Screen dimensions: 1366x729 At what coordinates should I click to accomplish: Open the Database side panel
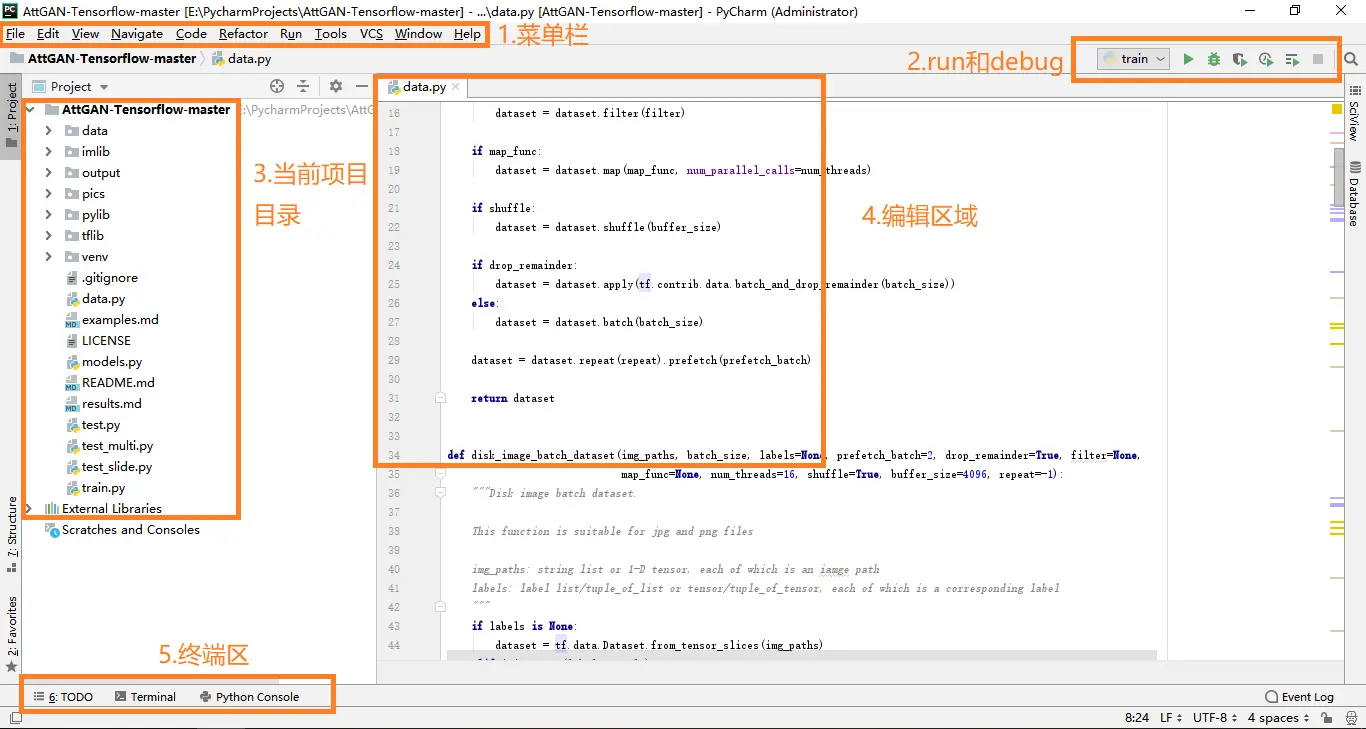1354,193
